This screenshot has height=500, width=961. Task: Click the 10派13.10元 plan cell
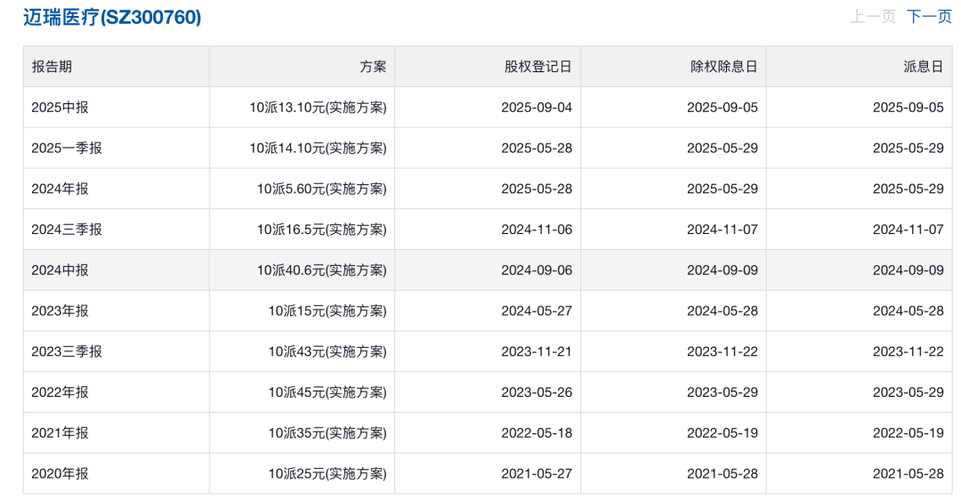tap(318, 107)
